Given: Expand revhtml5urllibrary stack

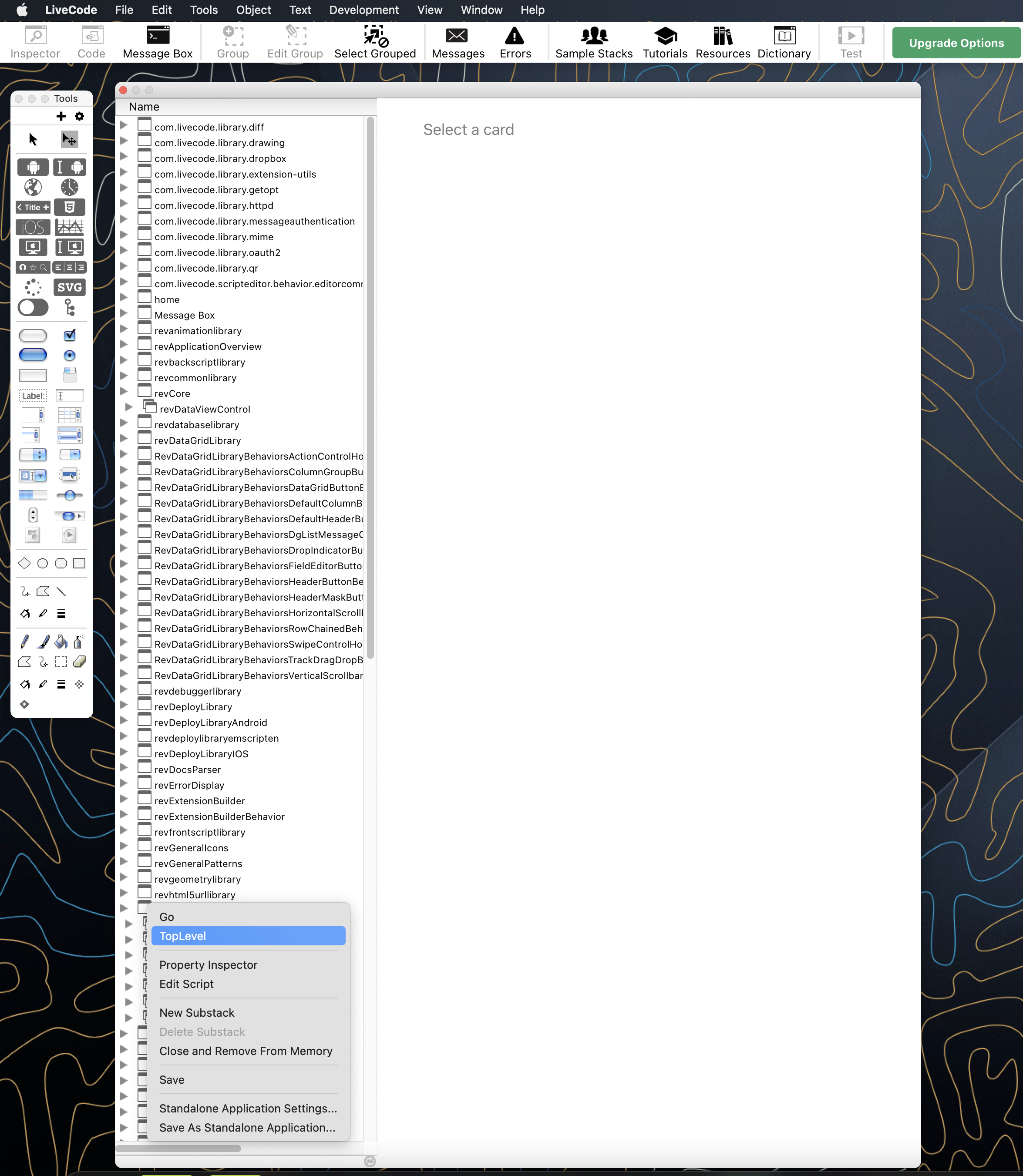Looking at the screenshot, I should click(x=124, y=893).
